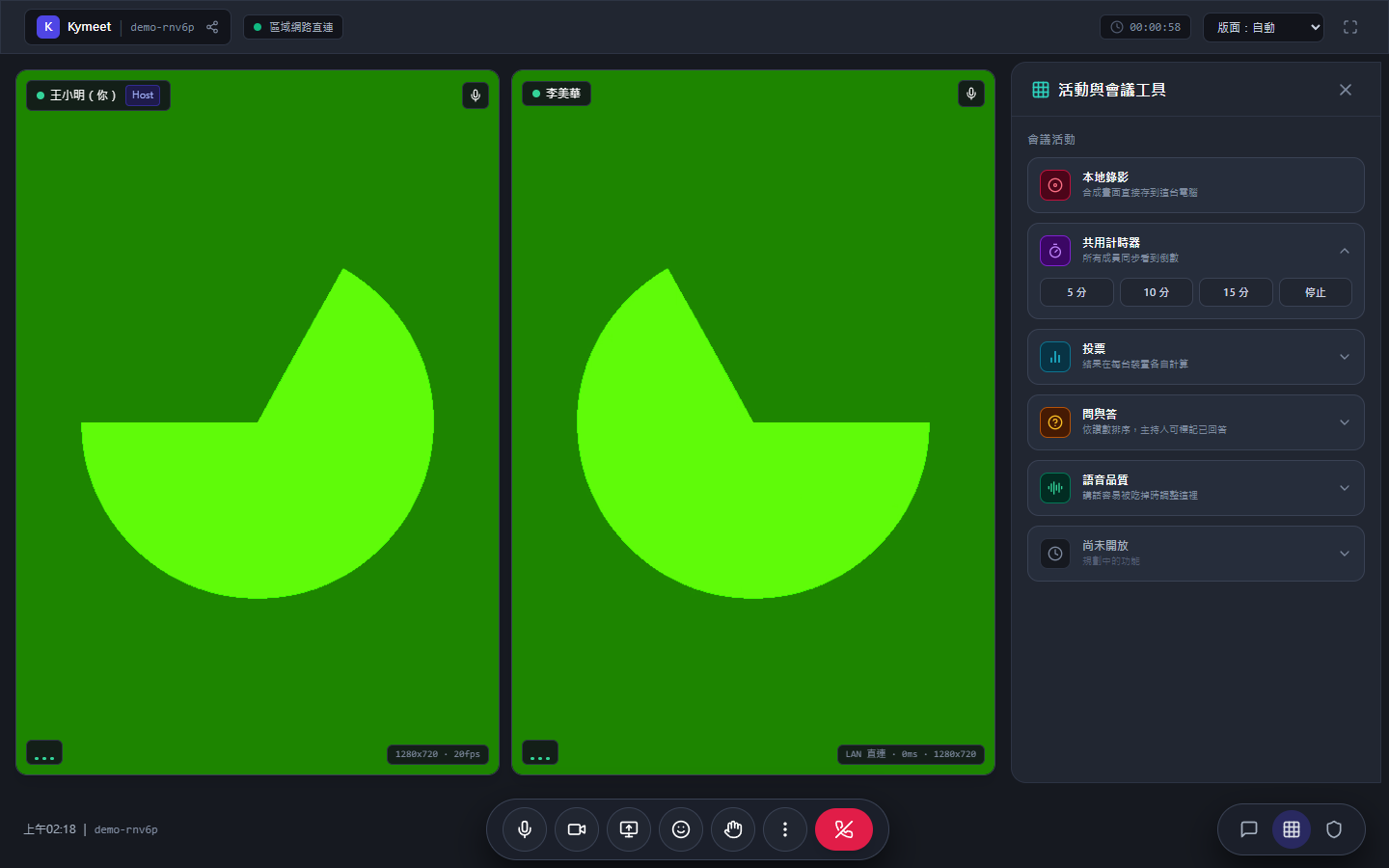Toggle activities grid panel icon
This screenshot has width=1389, height=868.
click(x=1292, y=829)
